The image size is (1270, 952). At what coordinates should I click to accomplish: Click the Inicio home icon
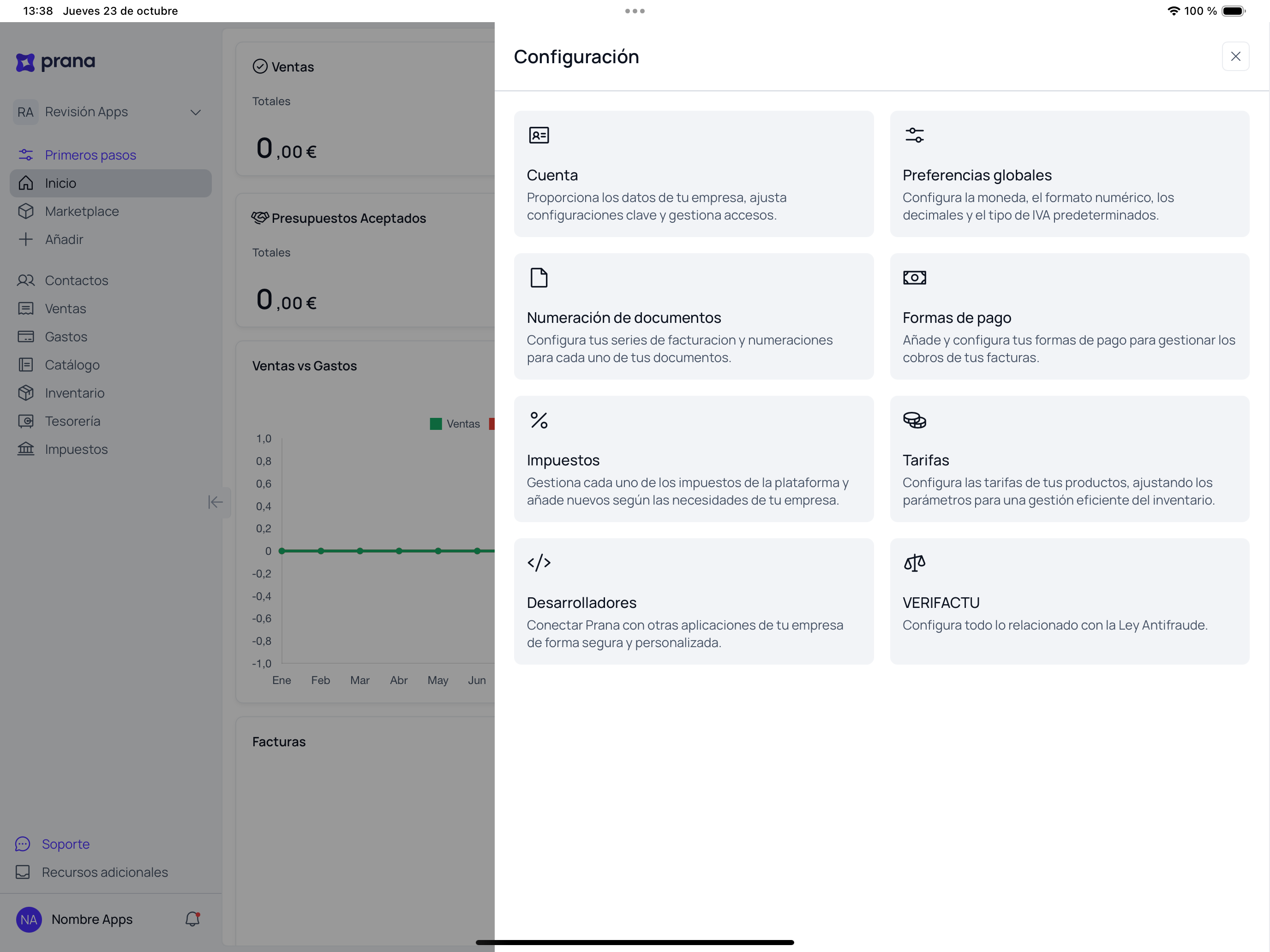(x=26, y=183)
